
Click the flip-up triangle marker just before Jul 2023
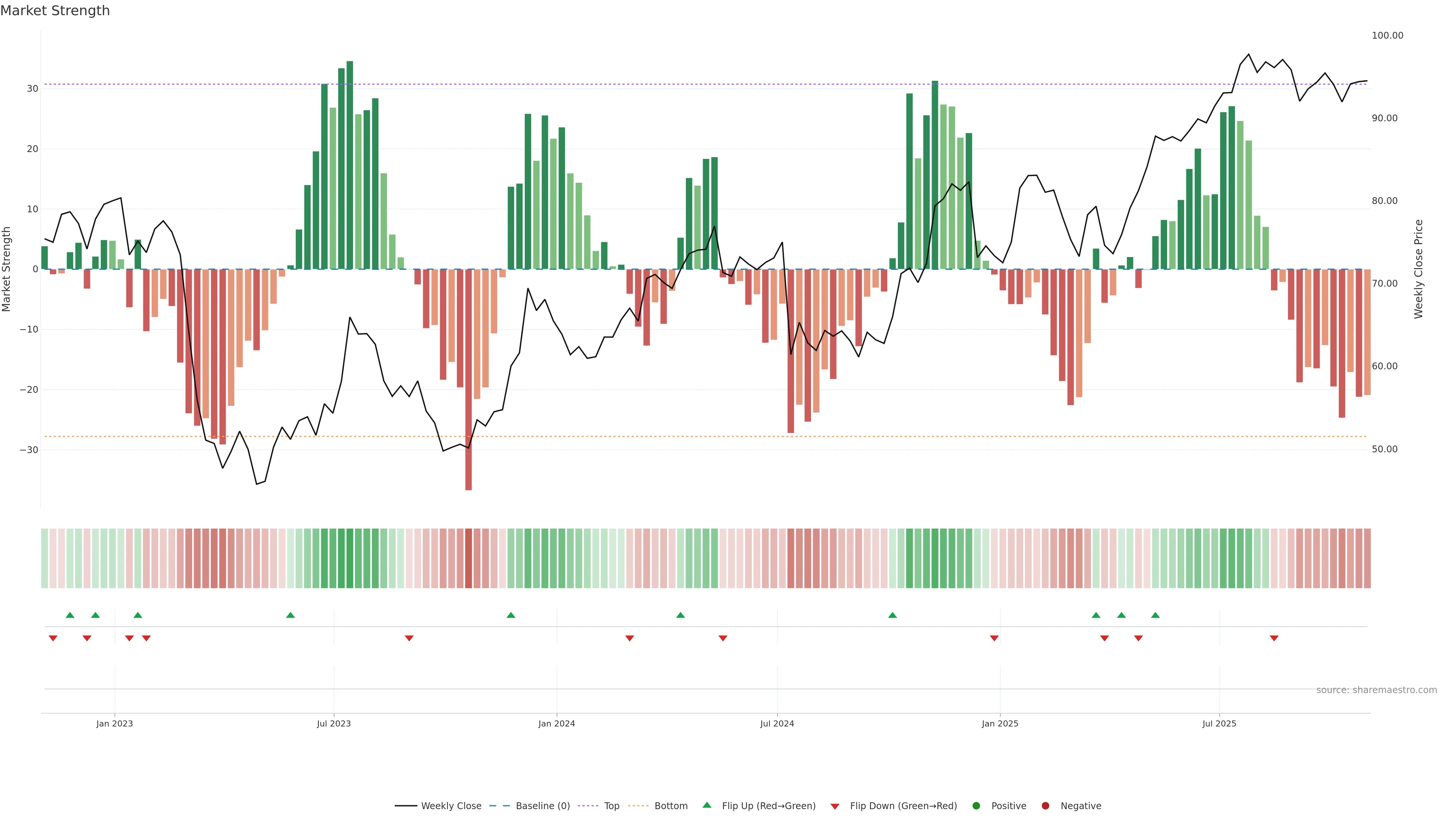290,615
